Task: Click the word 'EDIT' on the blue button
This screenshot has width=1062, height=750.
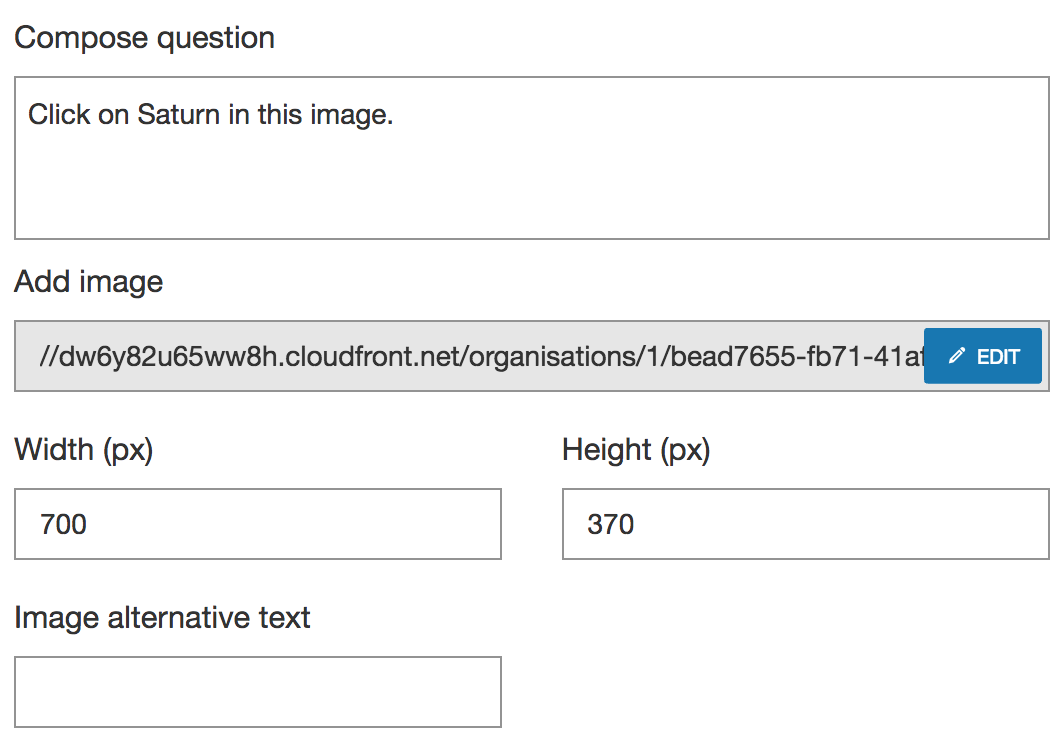Action: (998, 356)
